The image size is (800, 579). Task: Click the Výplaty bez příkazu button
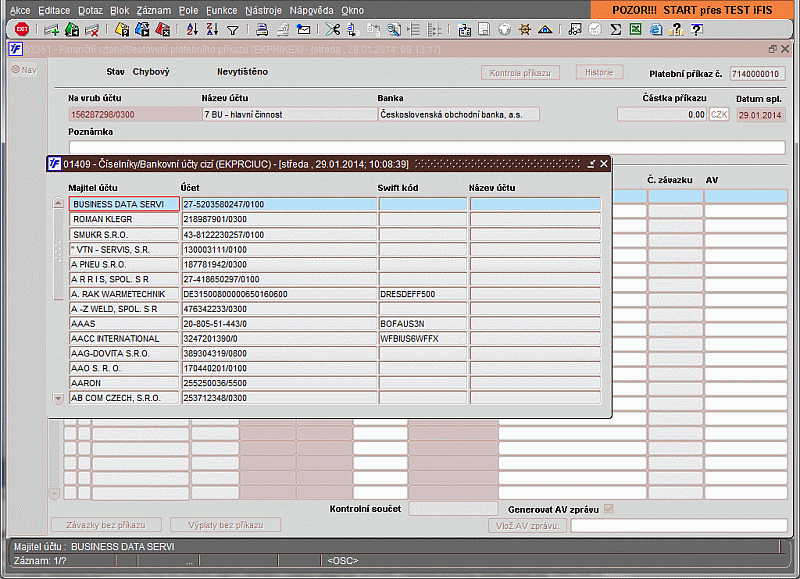tap(226, 525)
